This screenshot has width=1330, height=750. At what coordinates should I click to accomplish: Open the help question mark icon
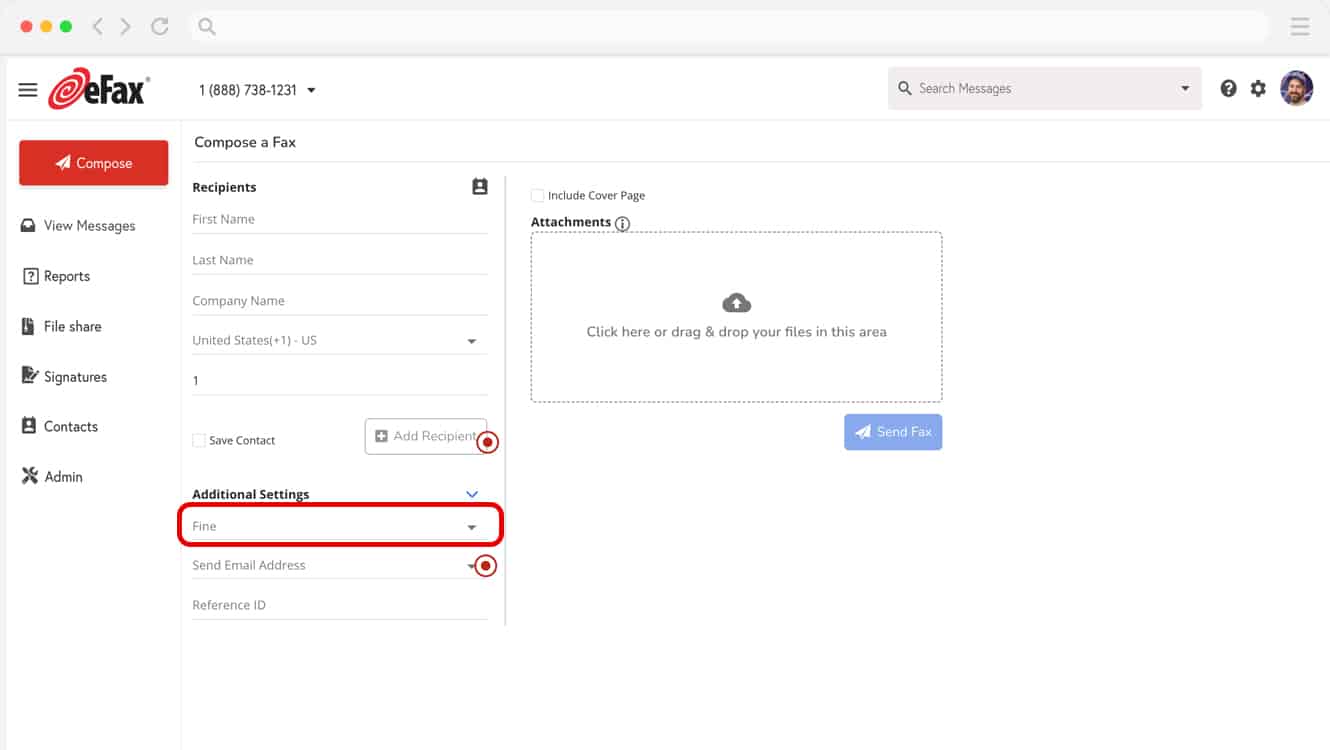[x=1228, y=88]
